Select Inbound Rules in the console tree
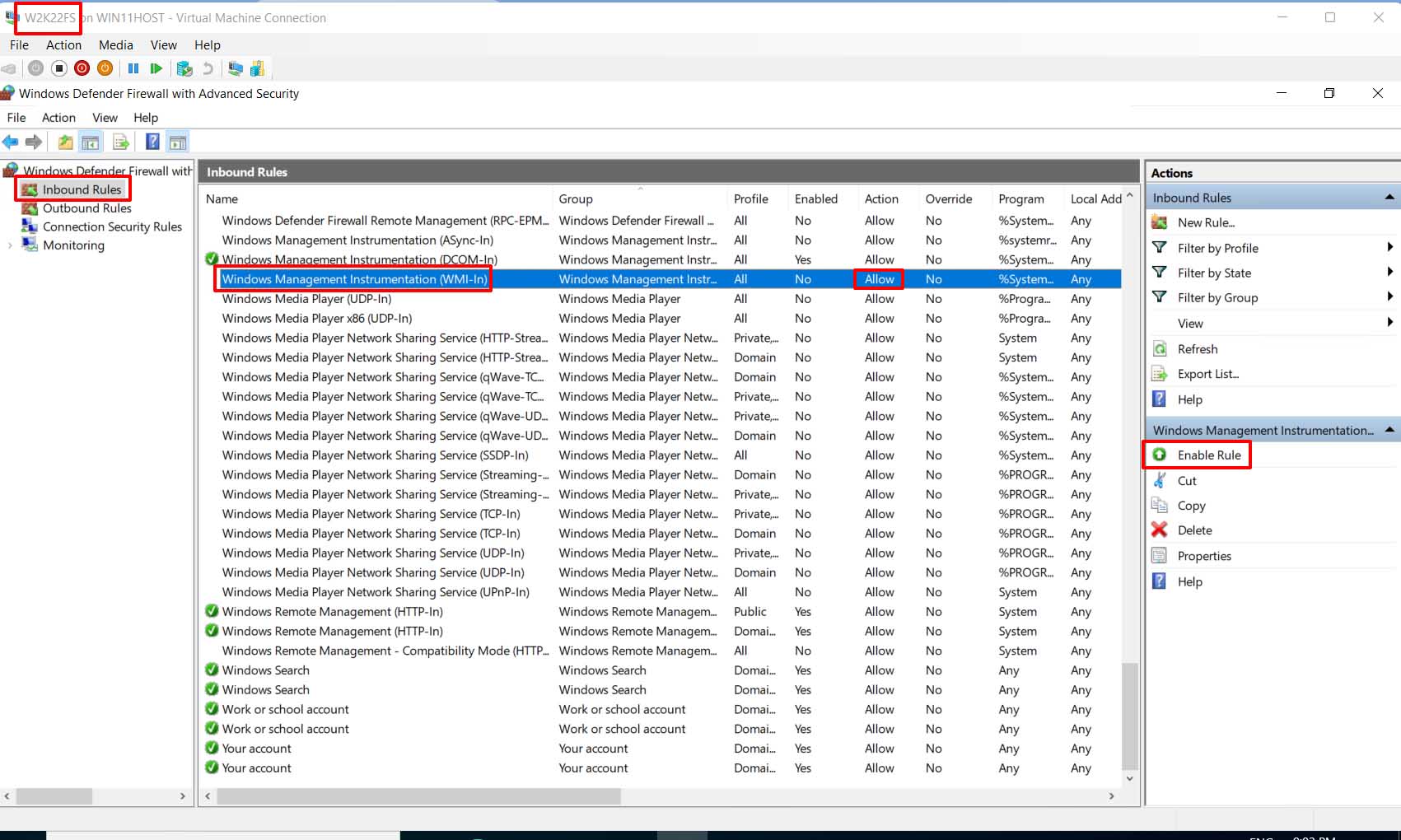 (82, 189)
